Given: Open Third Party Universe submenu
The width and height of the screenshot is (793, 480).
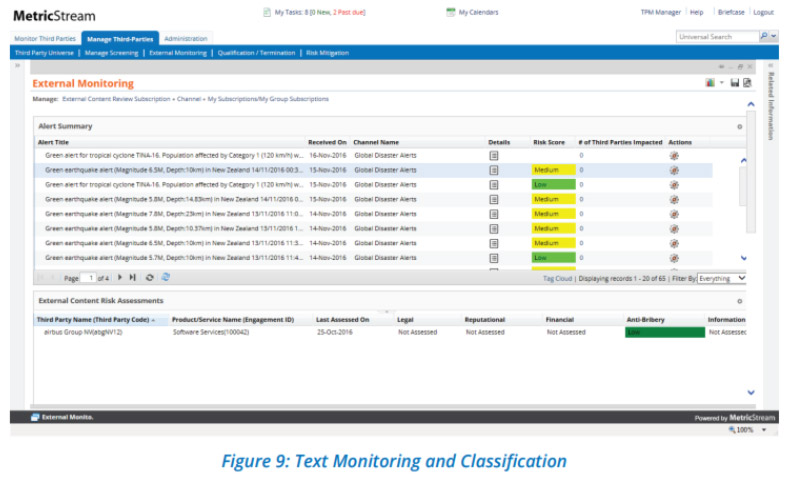Looking at the screenshot, I should [44, 53].
